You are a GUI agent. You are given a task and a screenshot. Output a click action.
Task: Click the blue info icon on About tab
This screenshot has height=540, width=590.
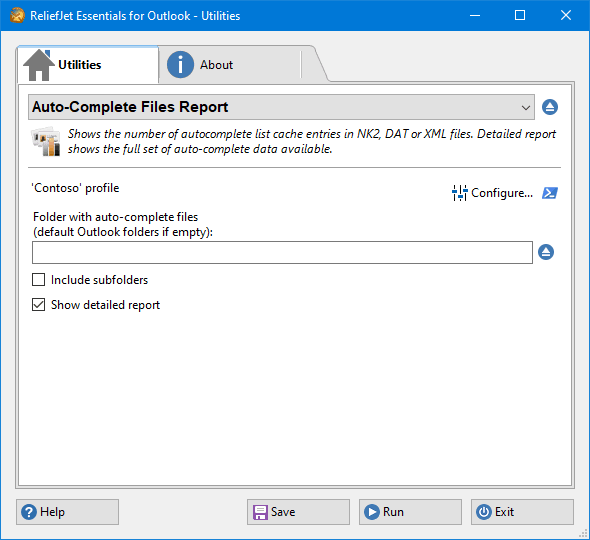(x=180, y=65)
